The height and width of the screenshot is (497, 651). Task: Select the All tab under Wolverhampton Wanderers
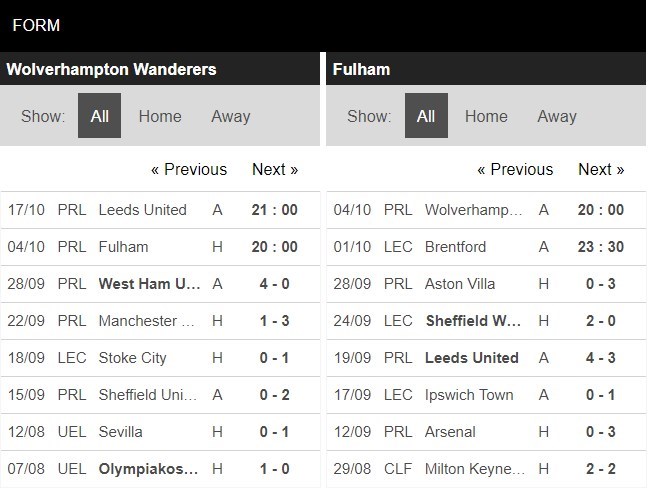point(100,116)
